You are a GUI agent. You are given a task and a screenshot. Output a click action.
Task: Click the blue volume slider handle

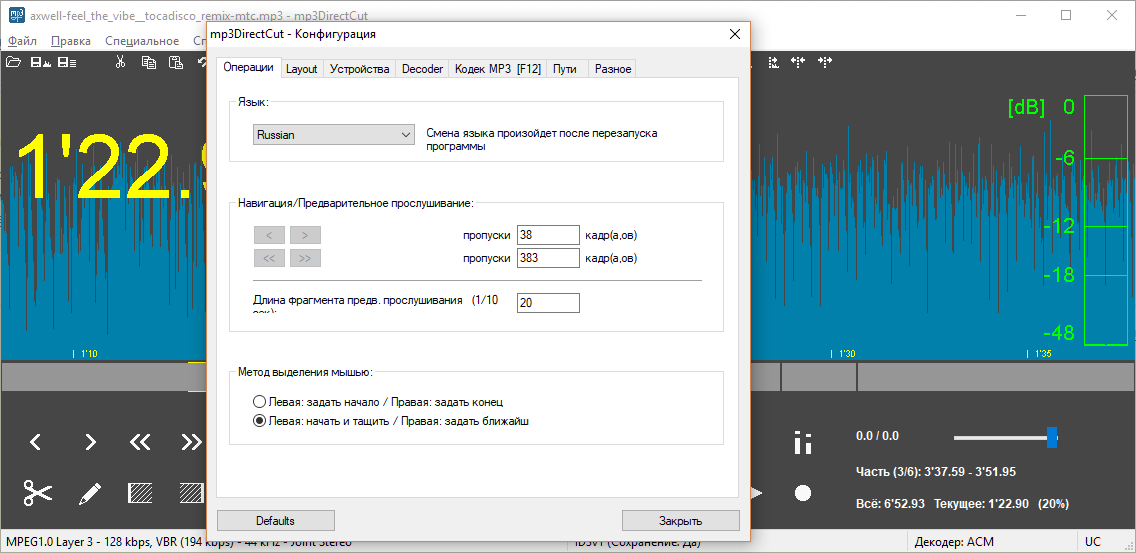coord(1052,437)
